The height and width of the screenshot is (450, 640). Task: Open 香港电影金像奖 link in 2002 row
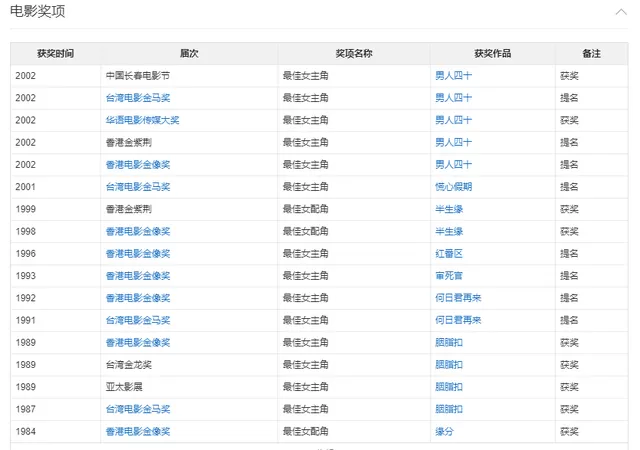tap(138, 165)
